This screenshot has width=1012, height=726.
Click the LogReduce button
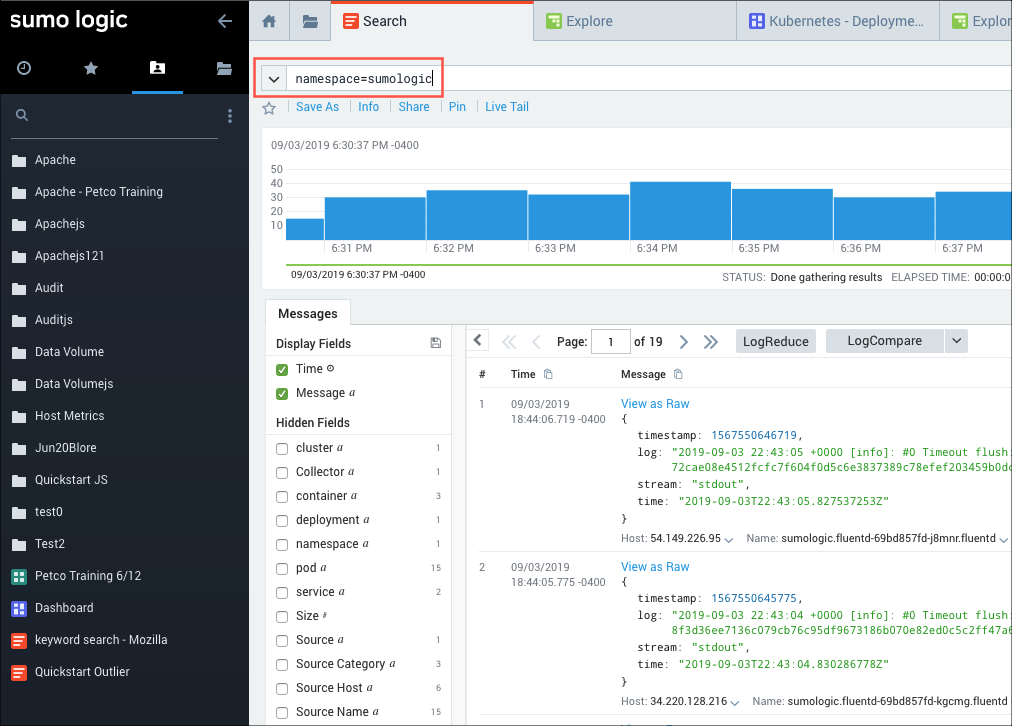(775, 341)
